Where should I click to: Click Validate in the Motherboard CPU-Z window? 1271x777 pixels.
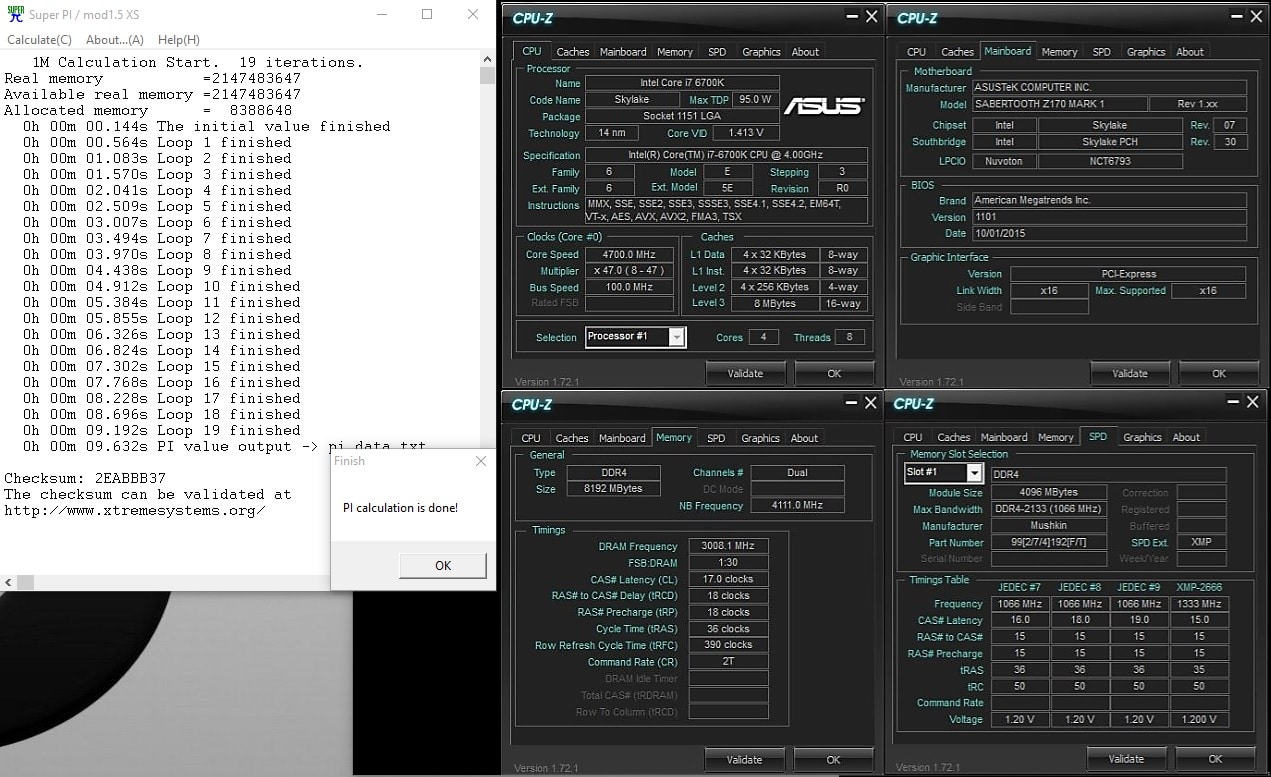tap(1130, 374)
